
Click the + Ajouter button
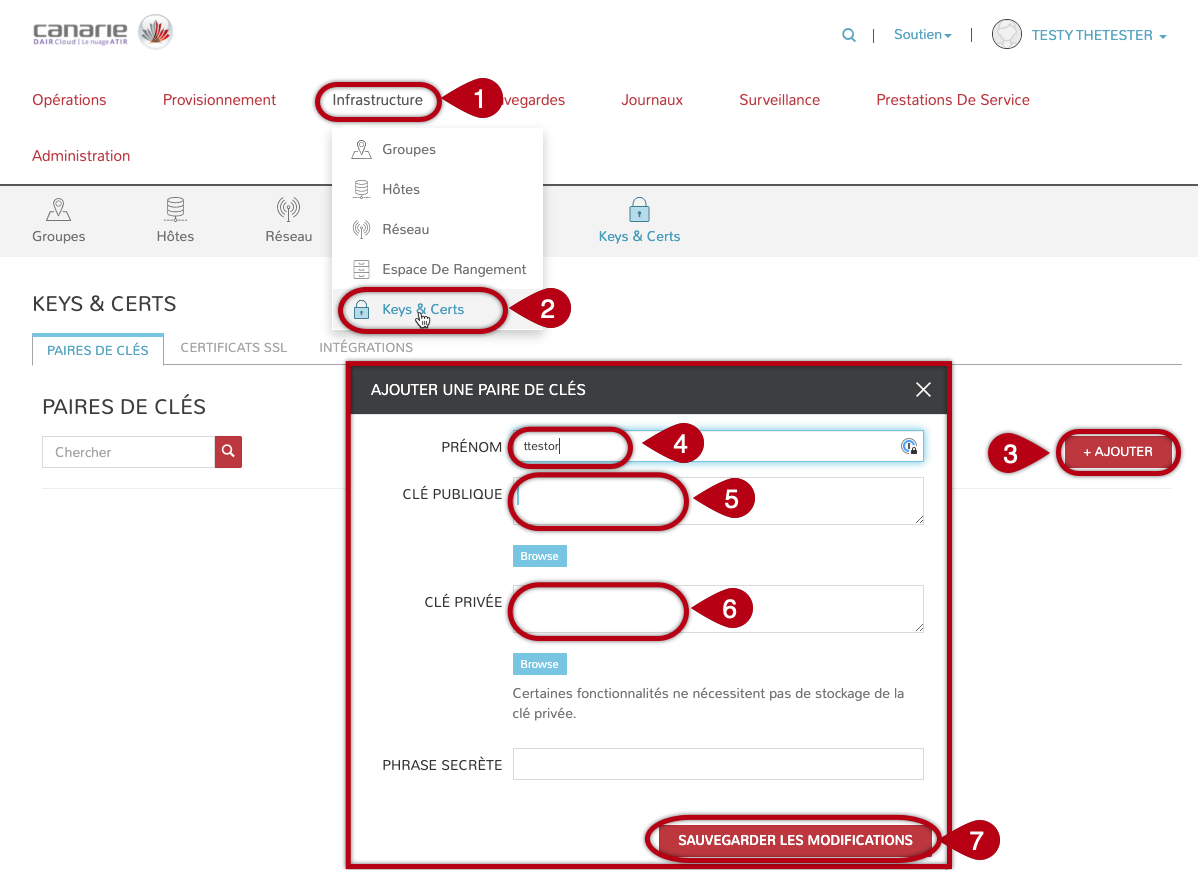1117,452
